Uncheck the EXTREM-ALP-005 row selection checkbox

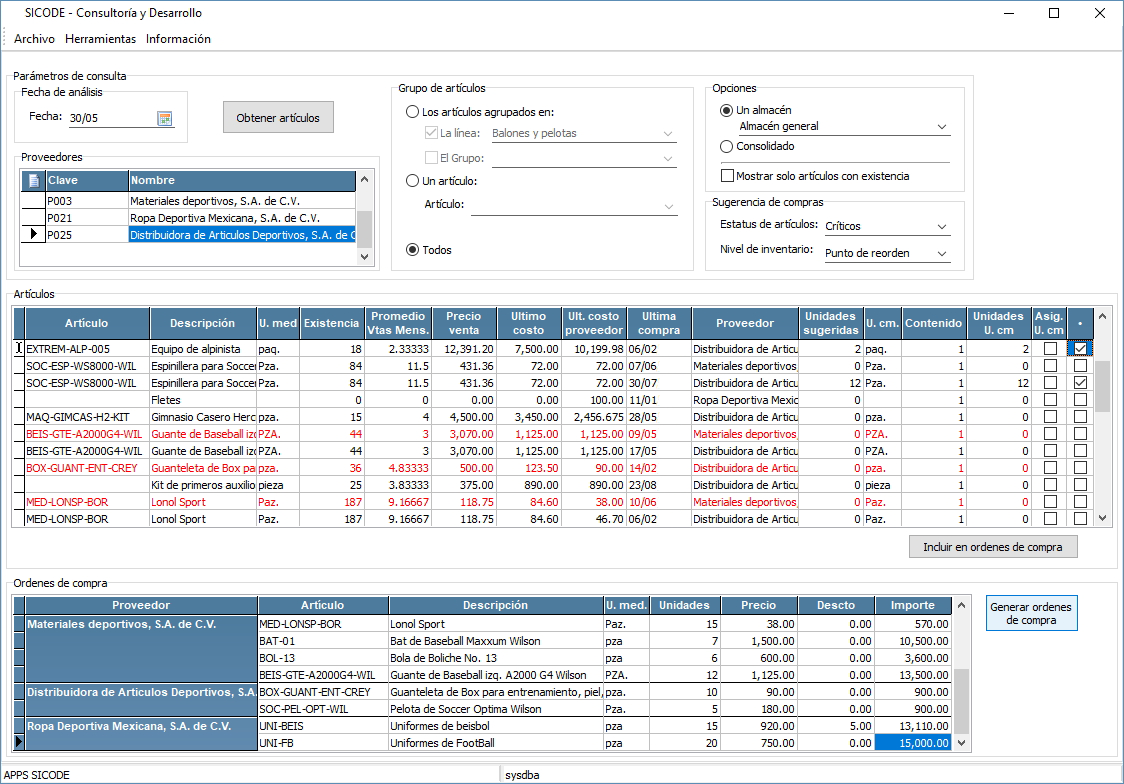click(1080, 349)
